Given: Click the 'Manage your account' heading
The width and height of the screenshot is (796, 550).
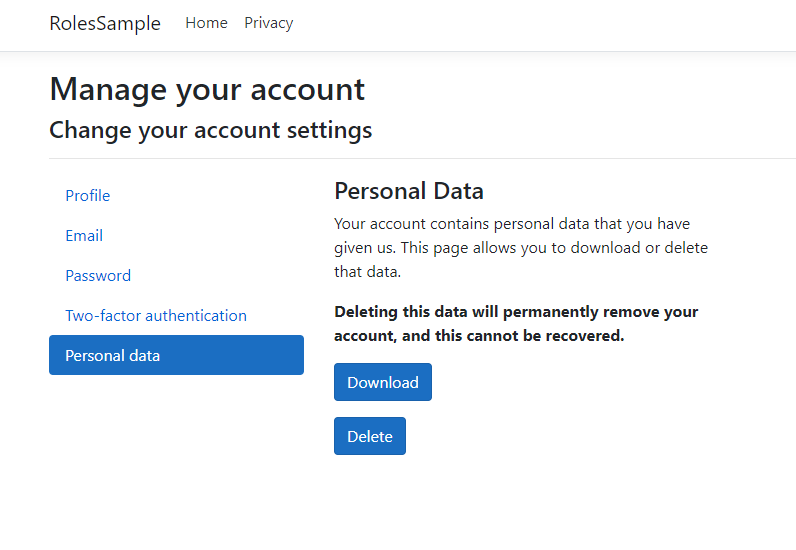Looking at the screenshot, I should tap(207, 90).
